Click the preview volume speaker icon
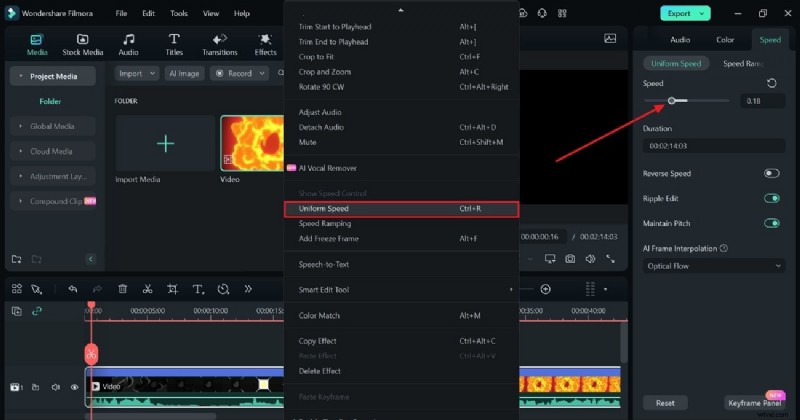The image size is (800, 420). tap(591, 259)
